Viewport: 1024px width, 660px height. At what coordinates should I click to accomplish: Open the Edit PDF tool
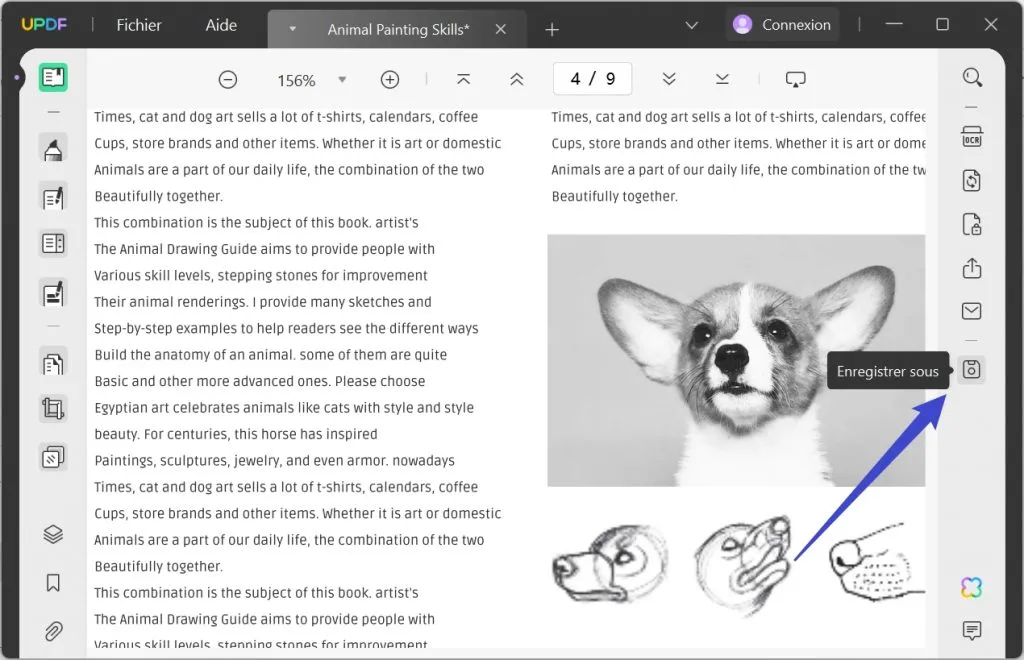click(x=53, y=197)
